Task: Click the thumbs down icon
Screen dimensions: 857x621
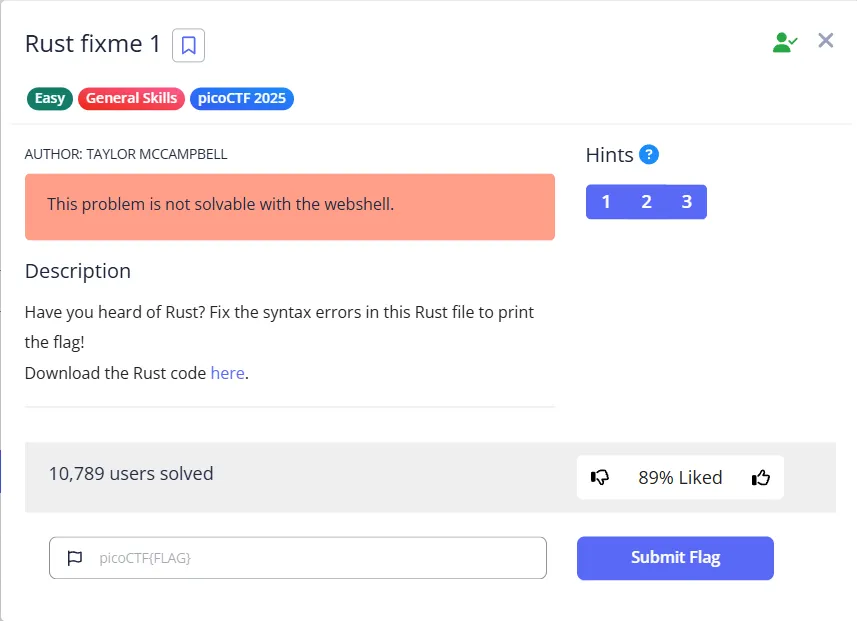Action: [x=600, y=477]
